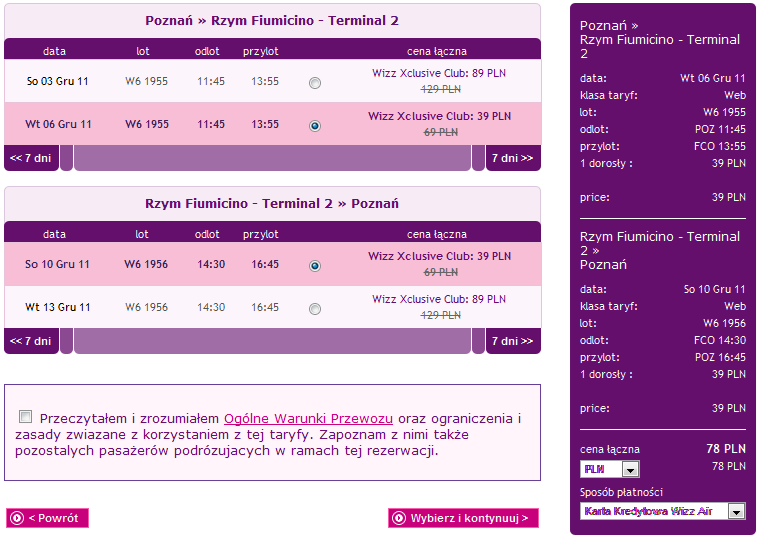This screenshot has width=760, height=544.
Task: Click the '78 PLN' bold total in summary
Action: [x=726, y=449]
